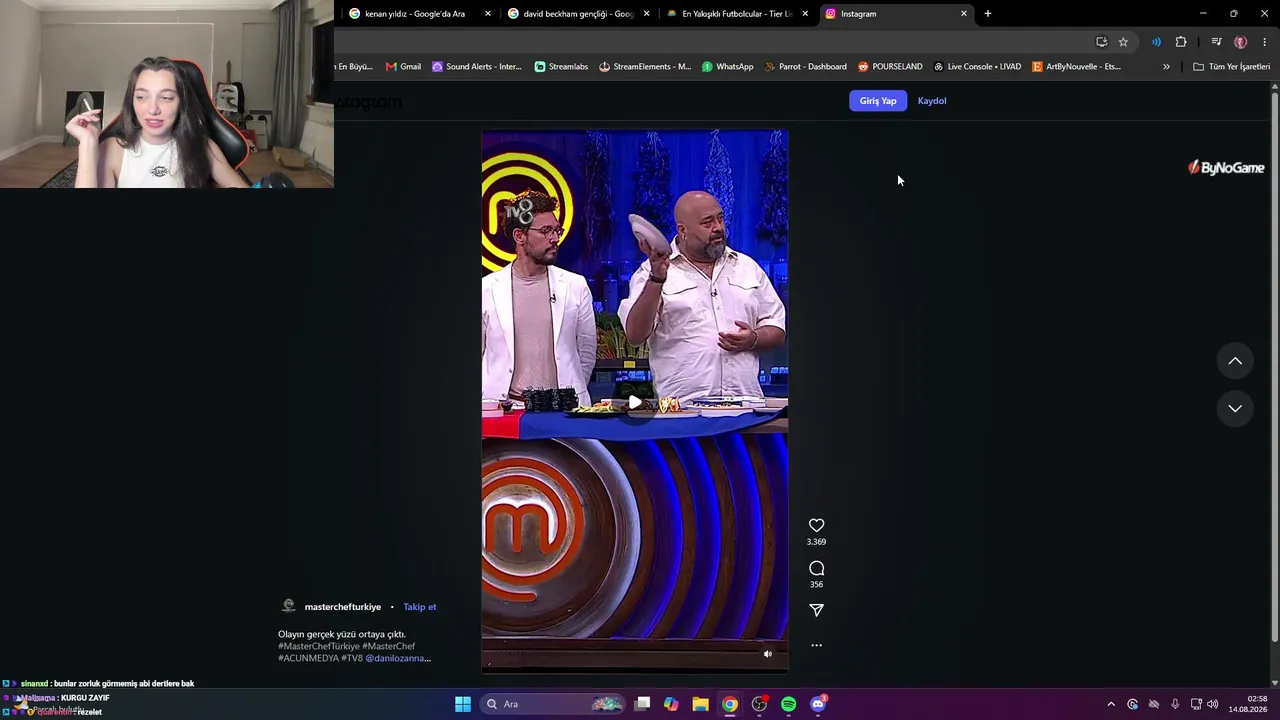
Task: Open the WhatsApp bookmark
Action: (x=728, y=67)
